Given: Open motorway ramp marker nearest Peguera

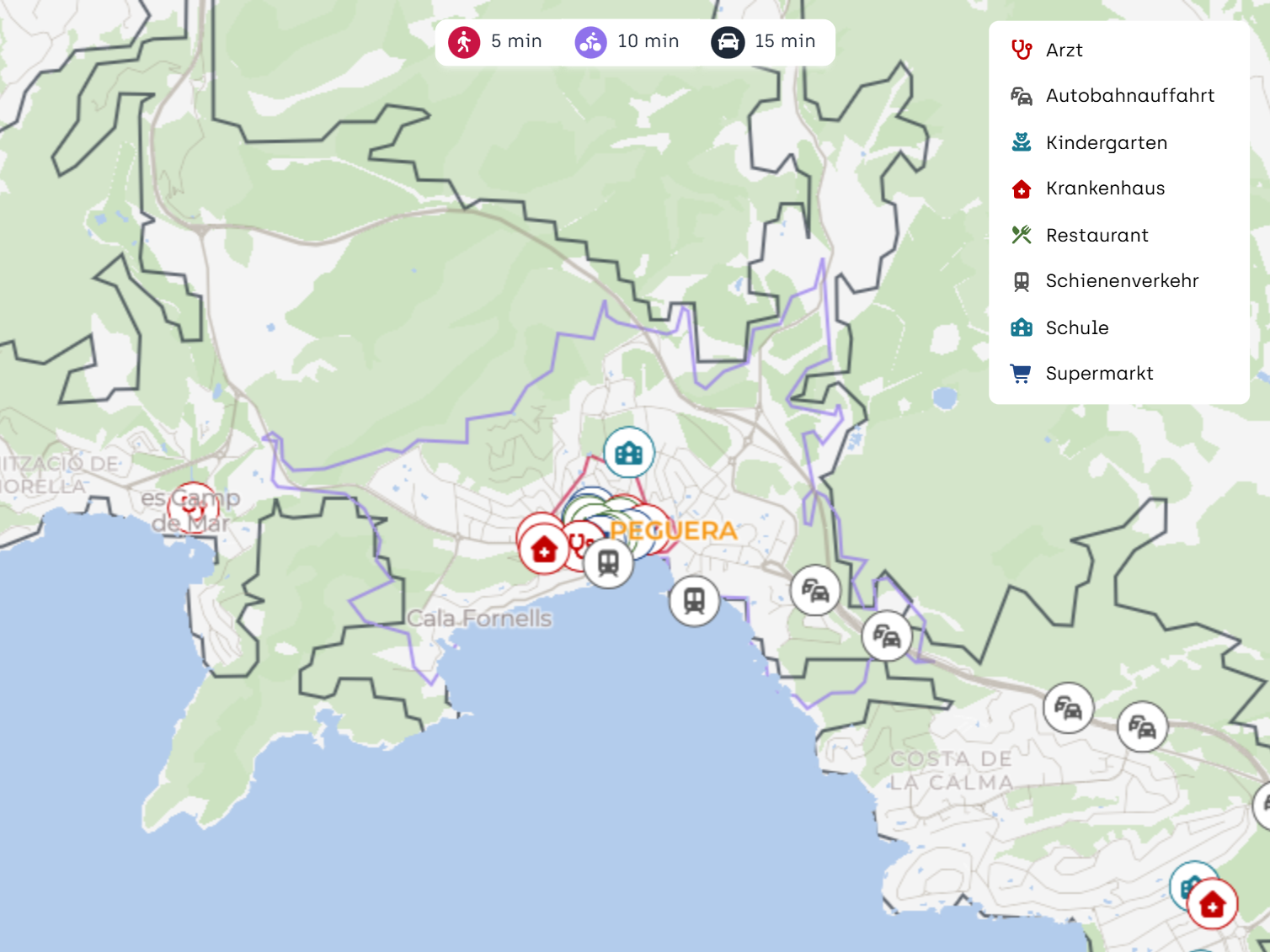Looking at the screenshot, I should [x=815, y=590].
